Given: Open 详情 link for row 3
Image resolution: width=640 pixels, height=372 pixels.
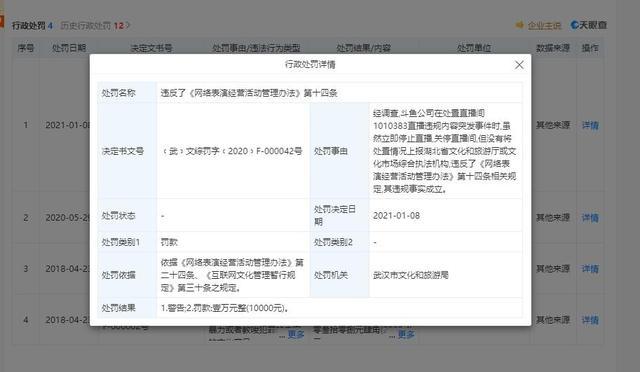Looking at the screenshot, I should pos(590,269).
